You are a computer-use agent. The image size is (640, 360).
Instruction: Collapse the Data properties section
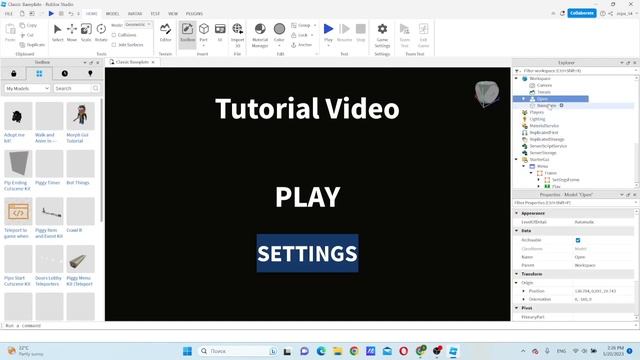coord(517,231)
